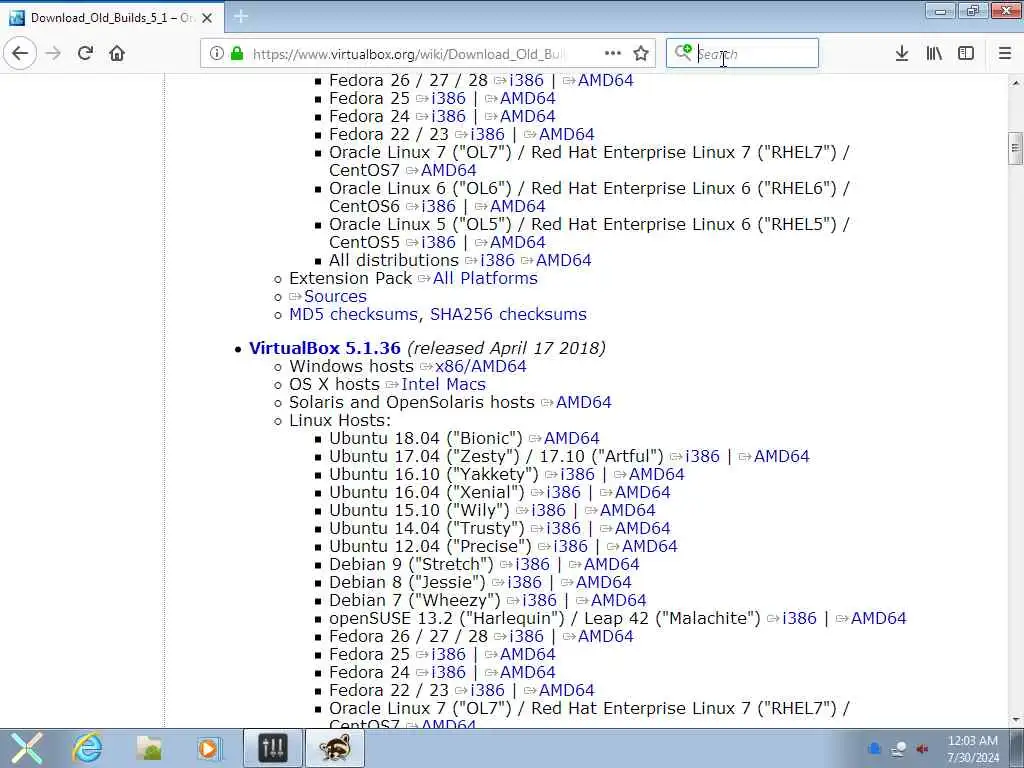Open Extension Pack All Platforms link

(x=485, y=278)
